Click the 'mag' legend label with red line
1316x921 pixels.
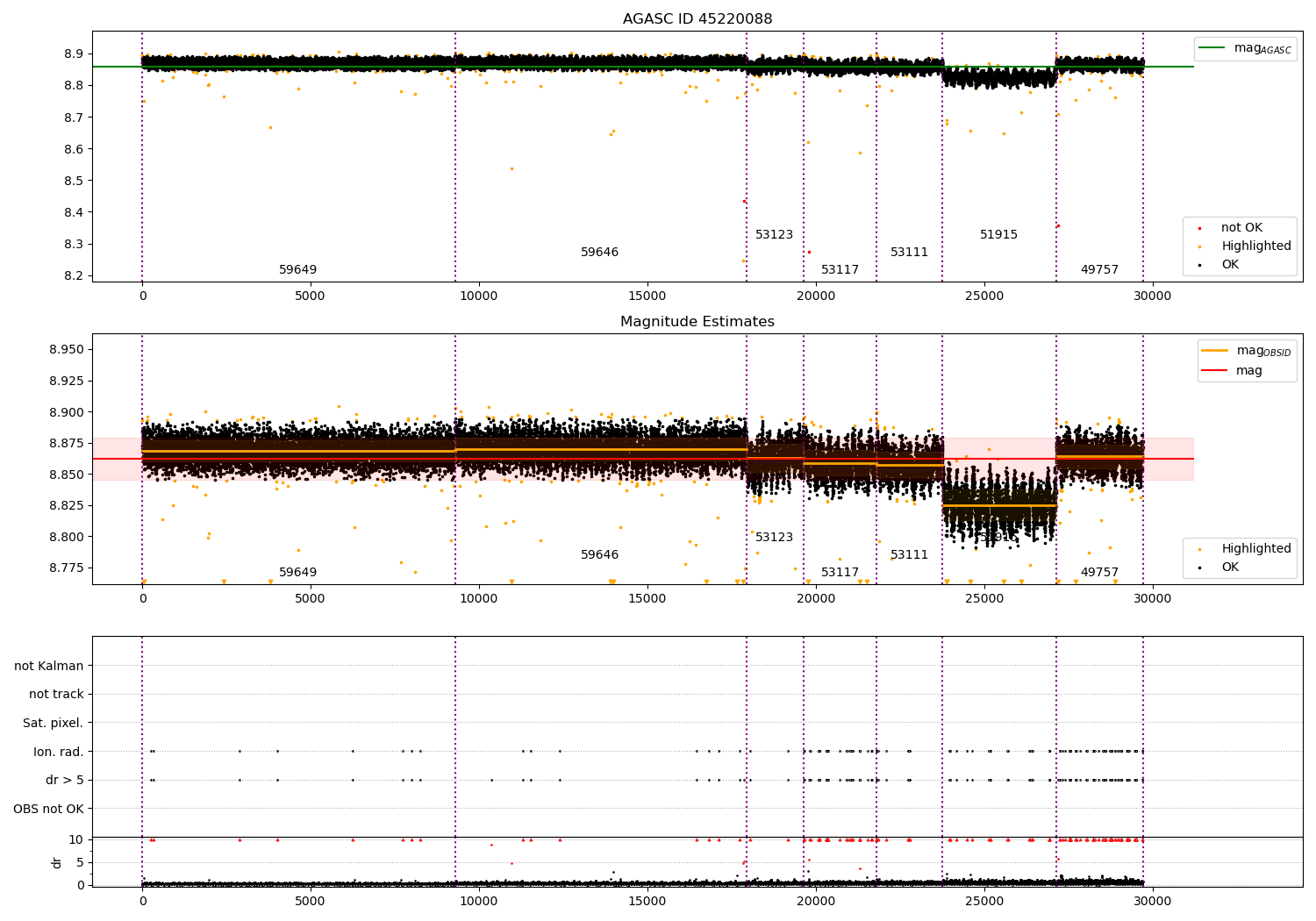1249,371
